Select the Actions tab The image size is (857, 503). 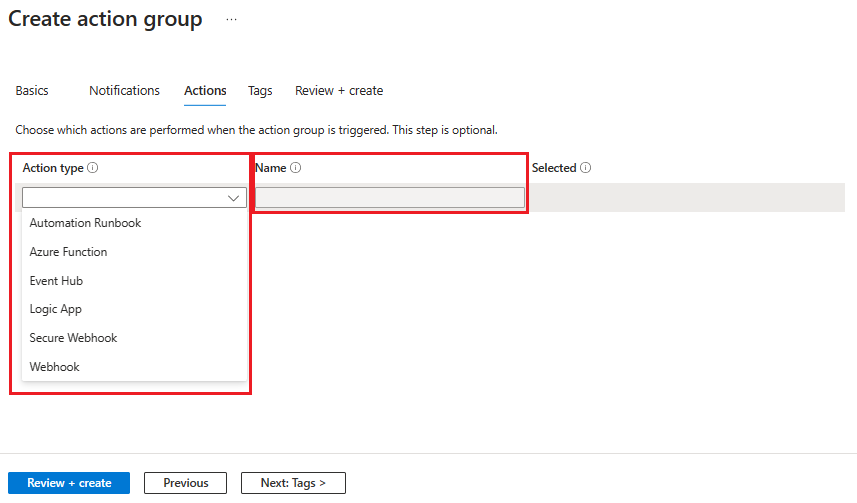[205, 91]
